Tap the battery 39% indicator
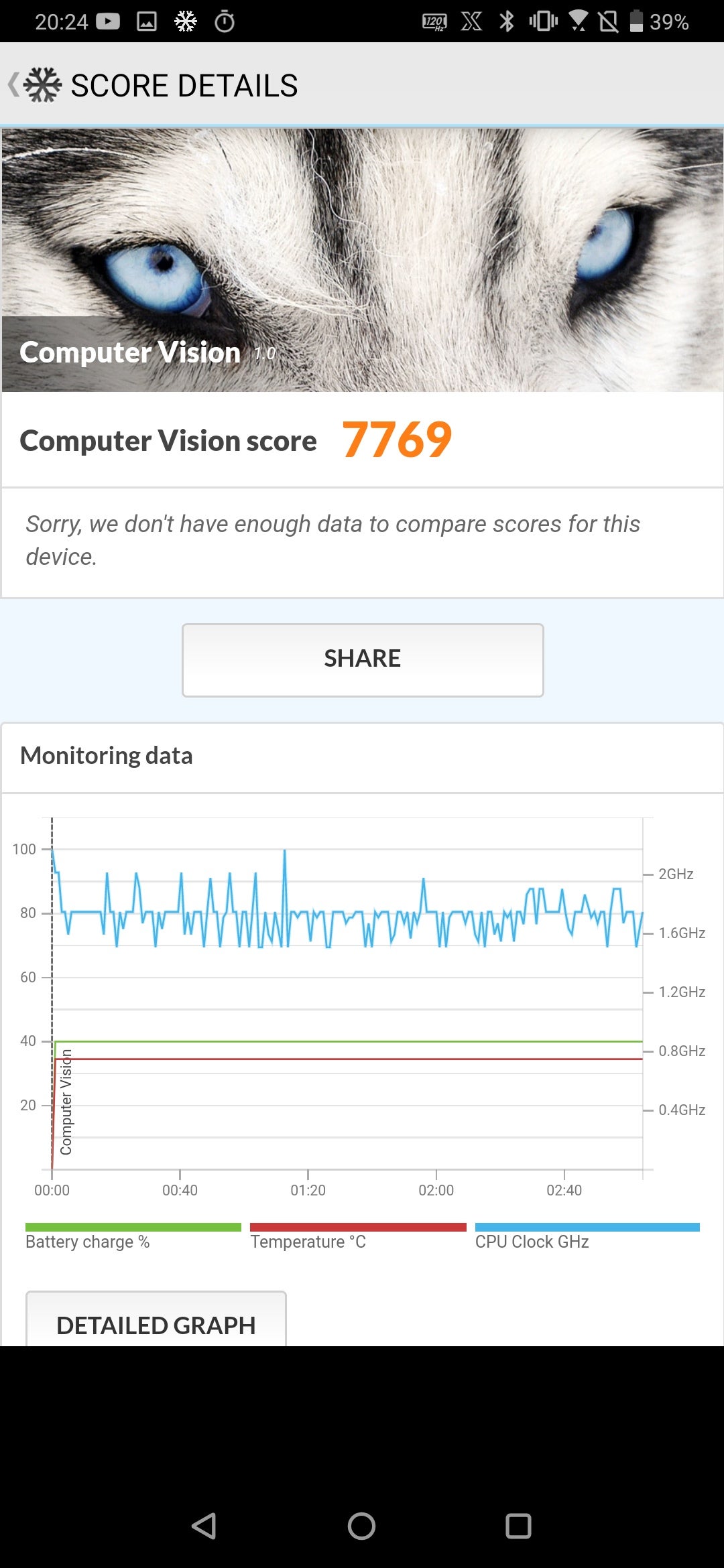 coord(659,21)
